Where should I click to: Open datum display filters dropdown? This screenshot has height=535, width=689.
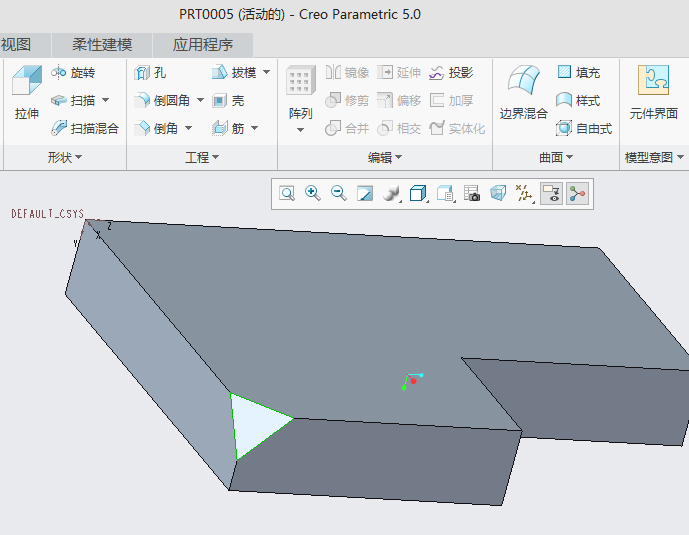(x=524, y=193)
